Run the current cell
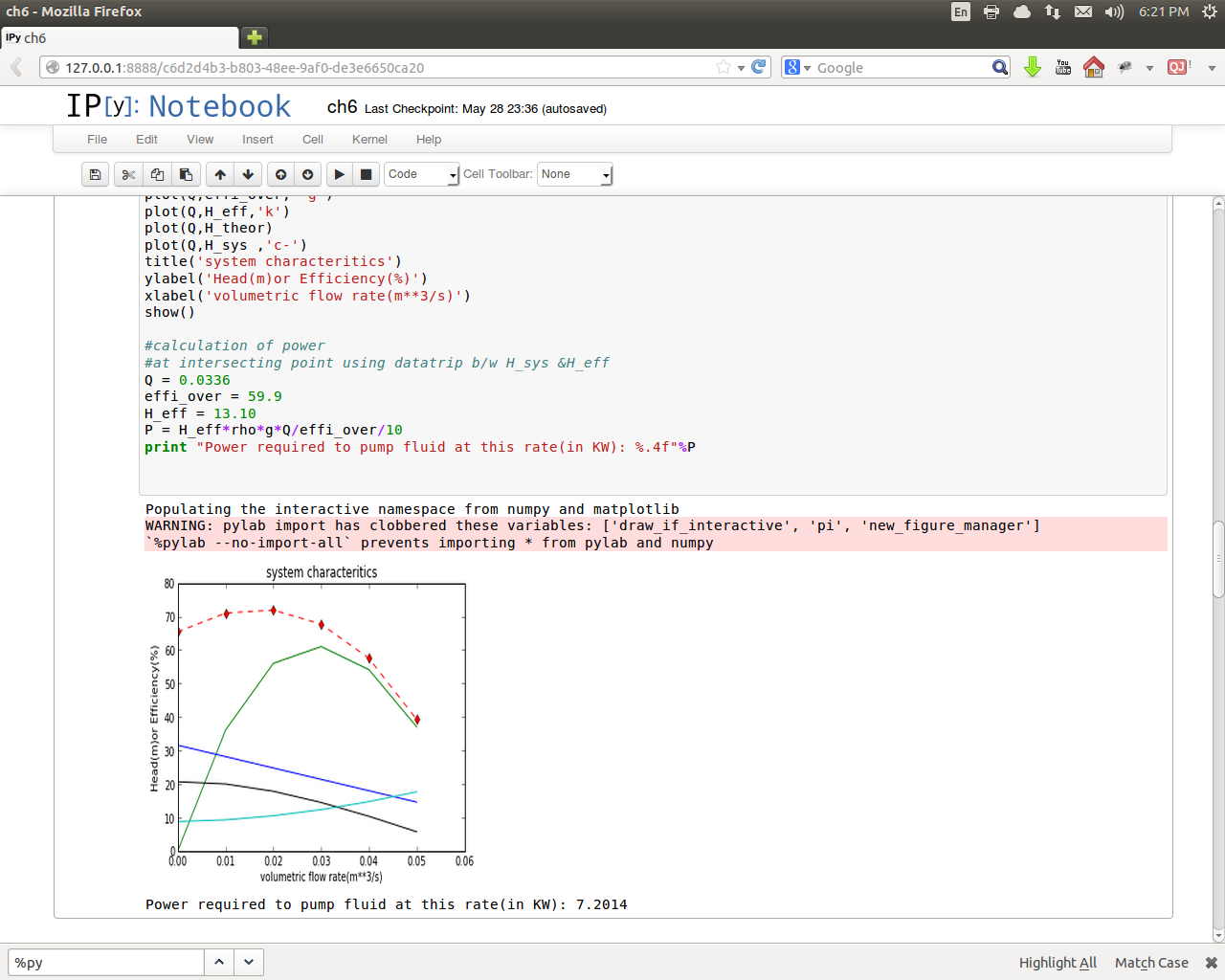The width and height of the screenshot is (1225, 980). (x=339, y=174)
